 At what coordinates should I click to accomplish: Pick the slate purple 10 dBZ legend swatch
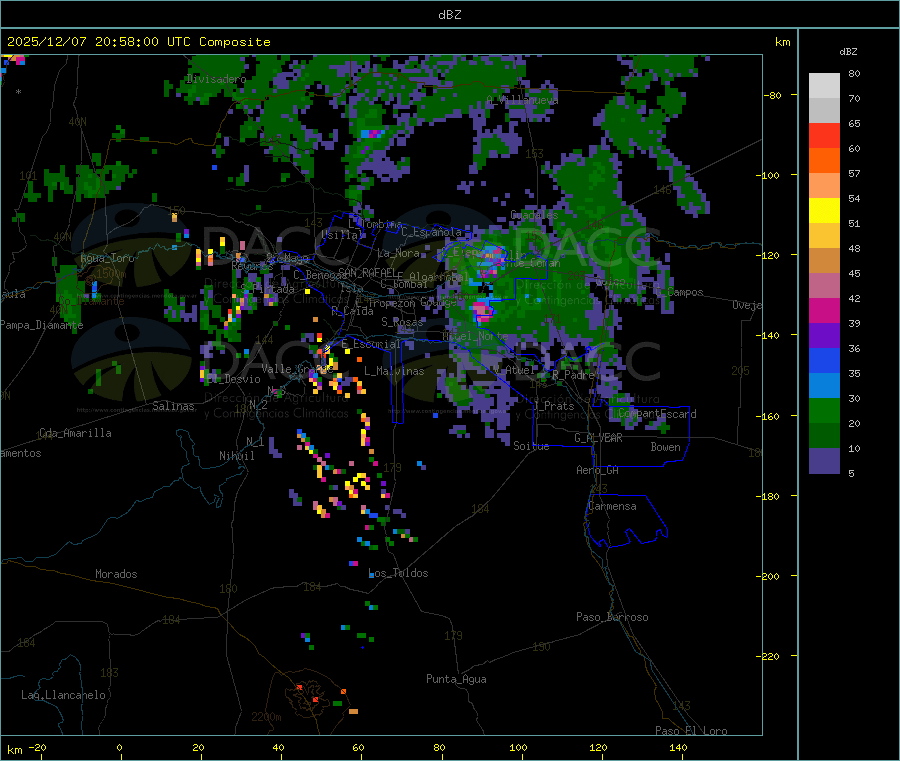click(x=824, y=461)
